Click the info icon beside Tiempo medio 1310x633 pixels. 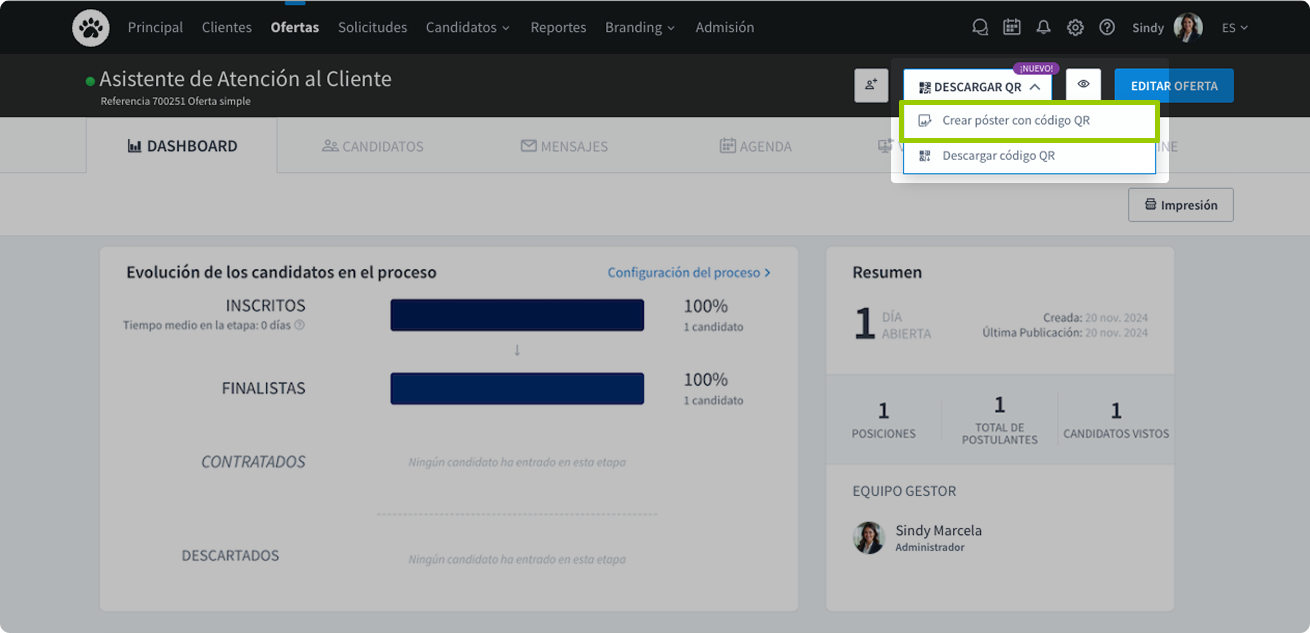(x=299, y=325)
